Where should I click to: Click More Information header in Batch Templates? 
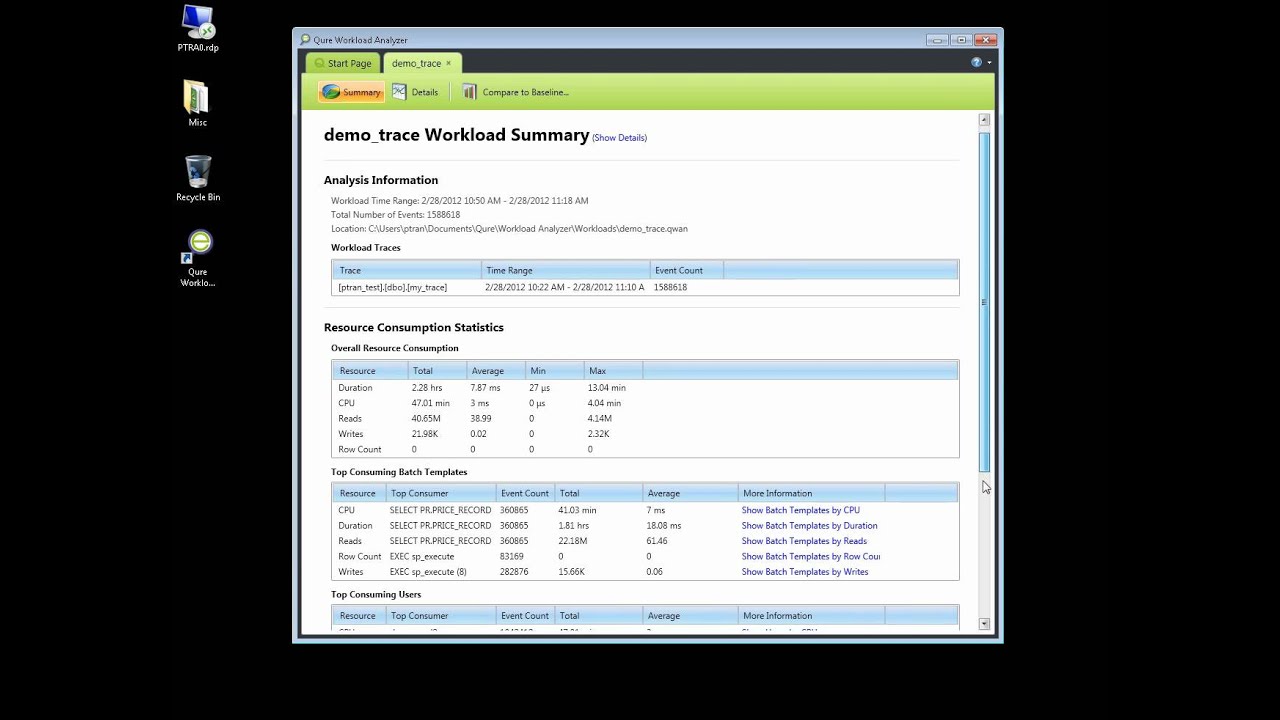click(811, 493)
